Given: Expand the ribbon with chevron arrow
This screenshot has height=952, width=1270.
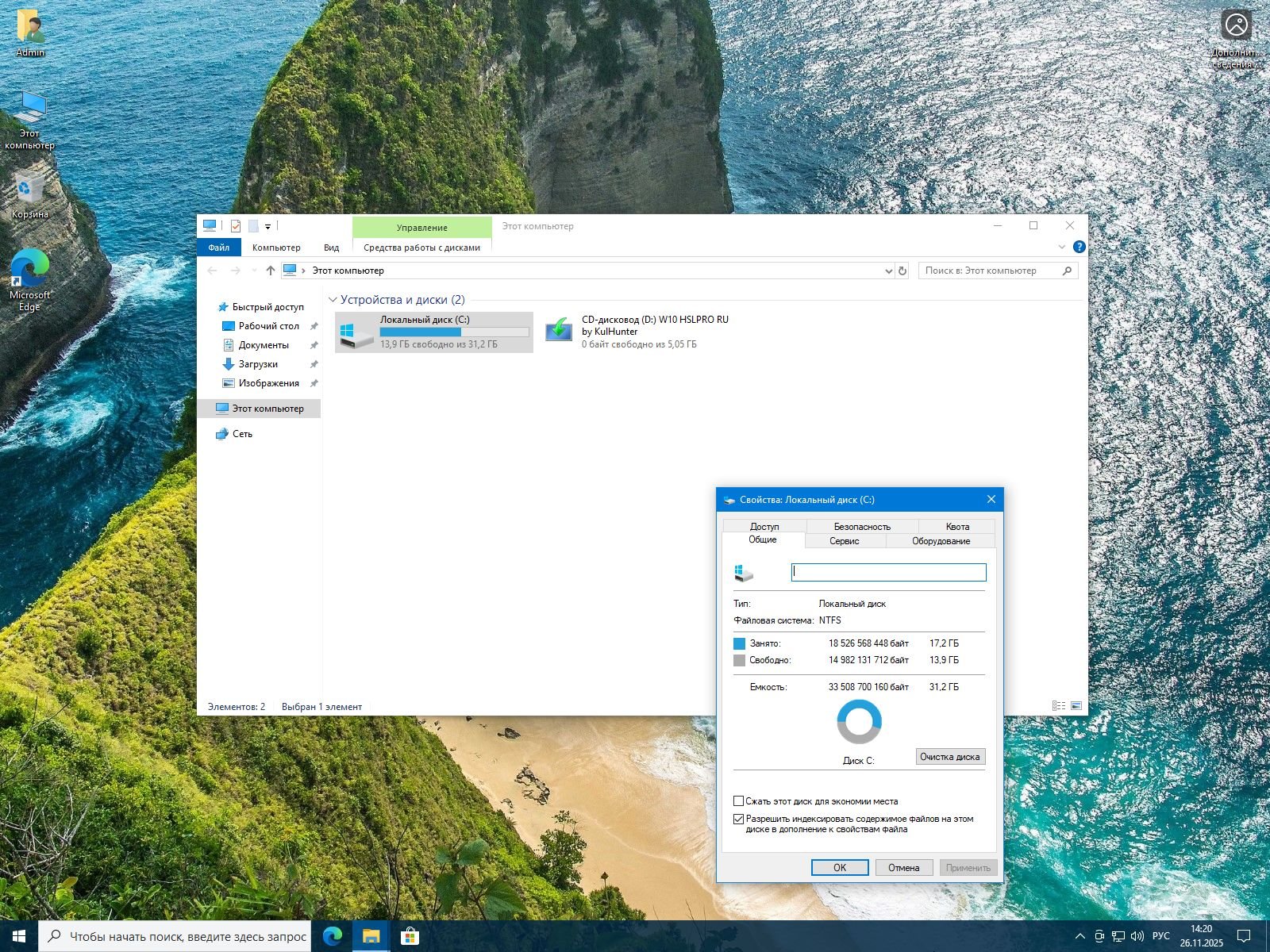Looking at the screenshot, I should tap(1062, 247).
